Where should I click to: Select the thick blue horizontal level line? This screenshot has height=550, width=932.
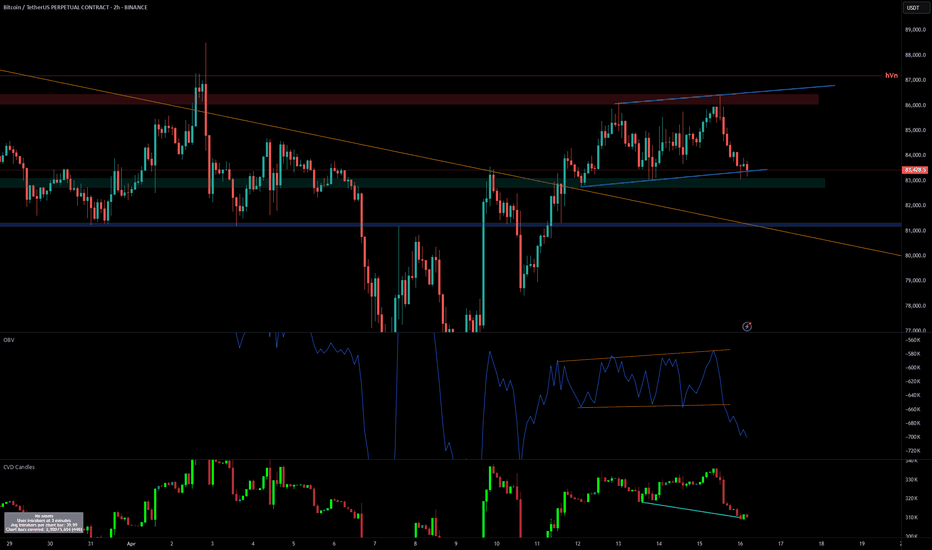point(451,225)
